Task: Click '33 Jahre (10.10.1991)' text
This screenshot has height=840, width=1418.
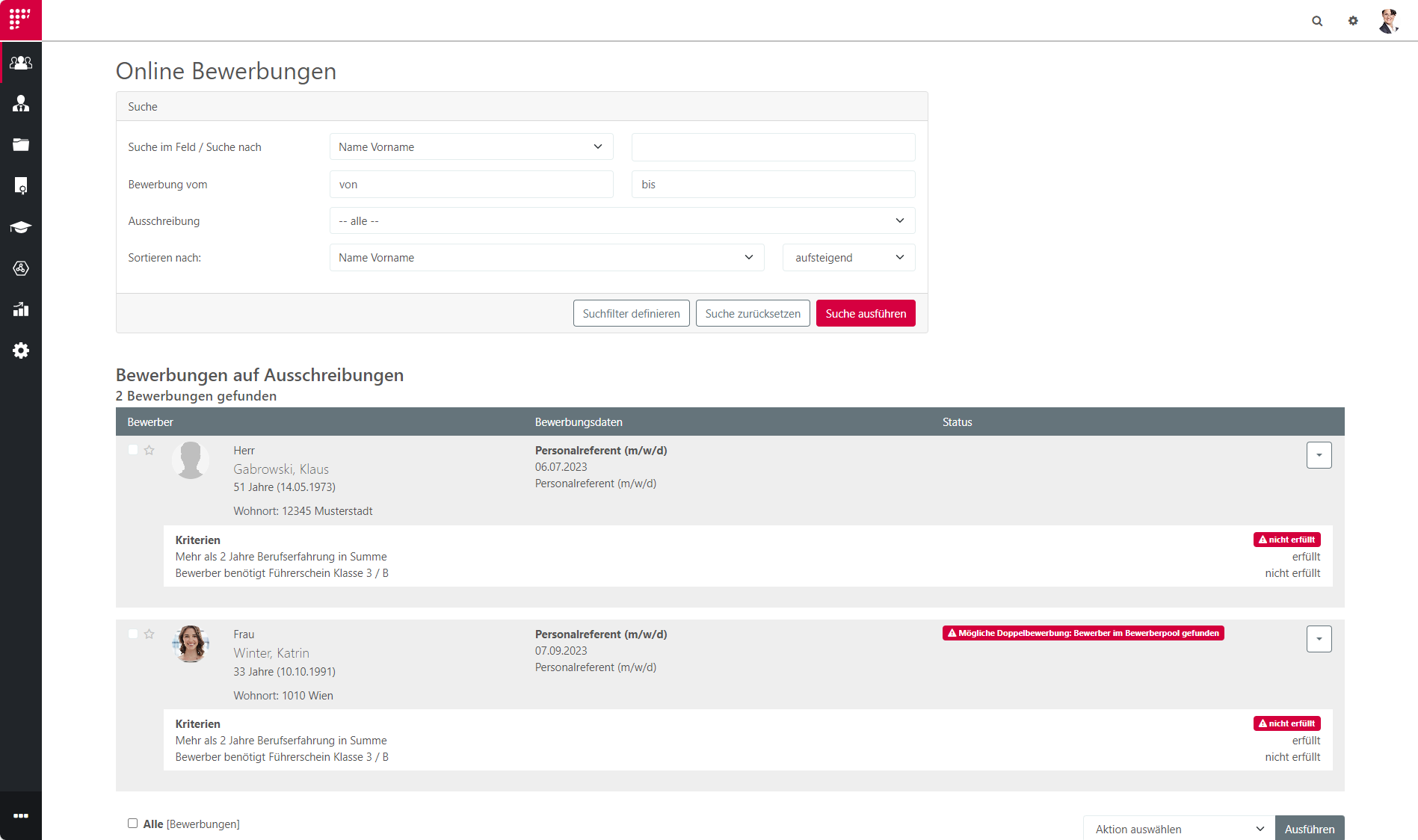Action: pyautogui.click(x=284, y=672)
